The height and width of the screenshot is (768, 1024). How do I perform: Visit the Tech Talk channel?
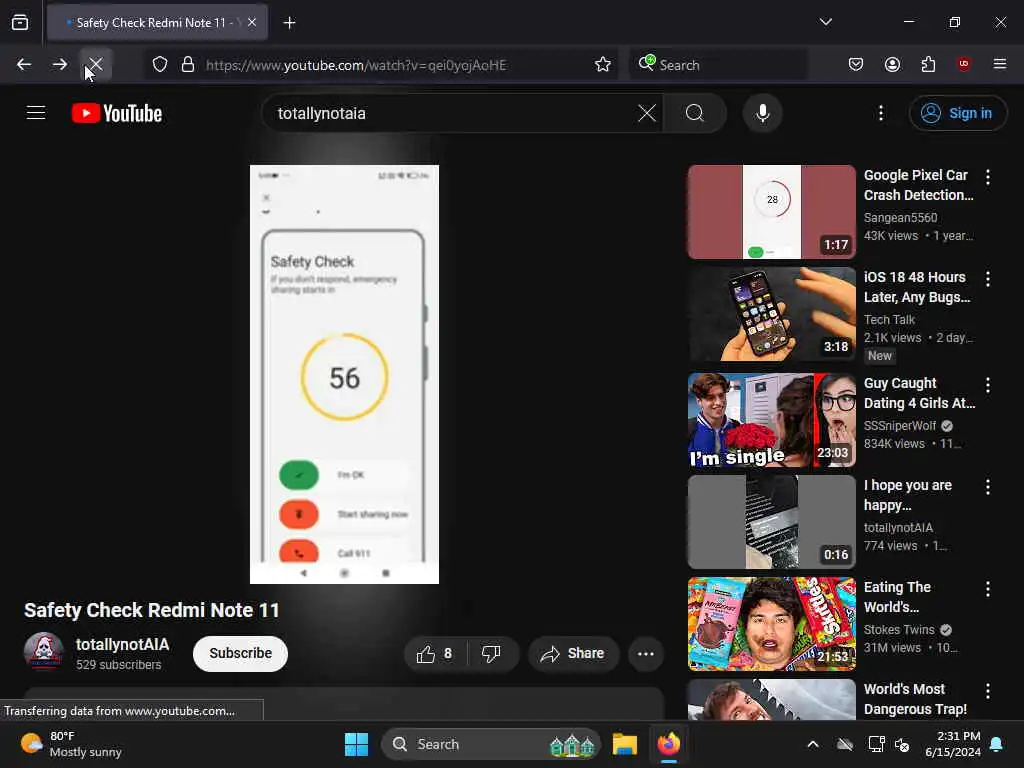pyautogui.click(x=889, y=319)
